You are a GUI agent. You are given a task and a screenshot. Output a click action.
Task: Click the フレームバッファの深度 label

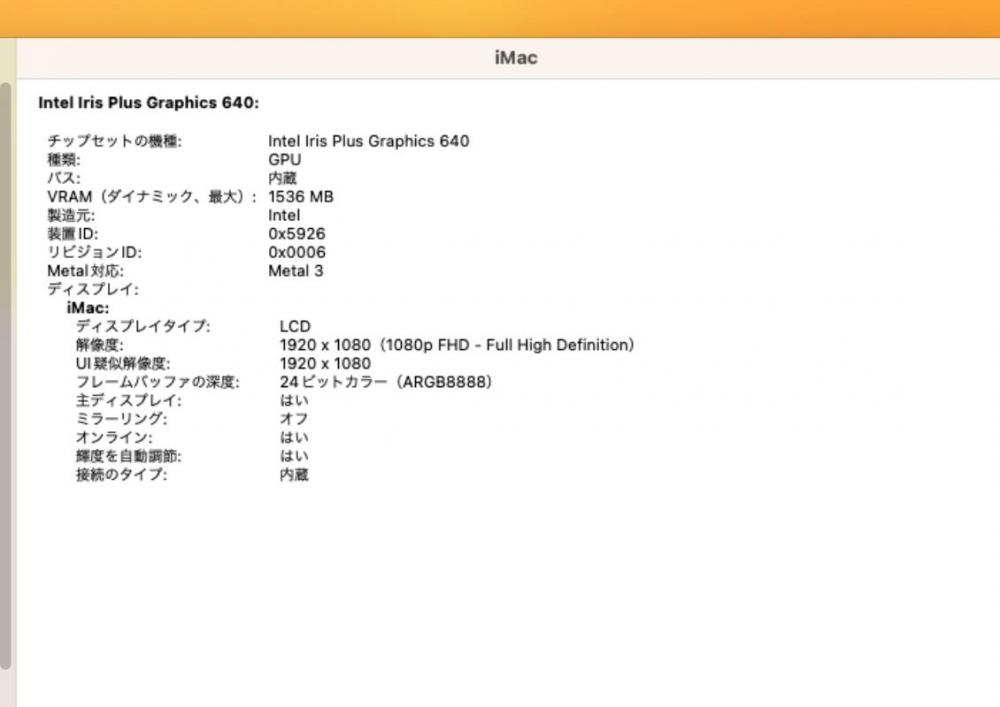[158, 382]
